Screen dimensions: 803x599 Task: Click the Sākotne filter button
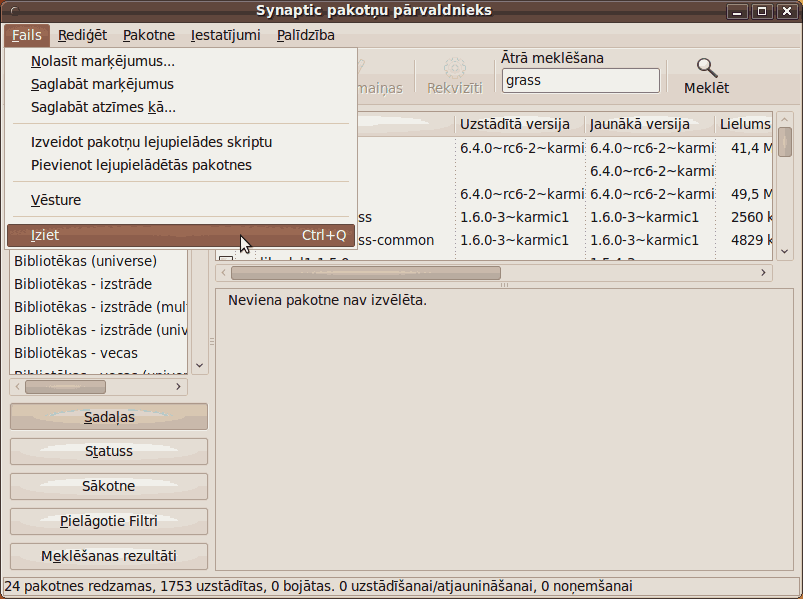point(109,486)
